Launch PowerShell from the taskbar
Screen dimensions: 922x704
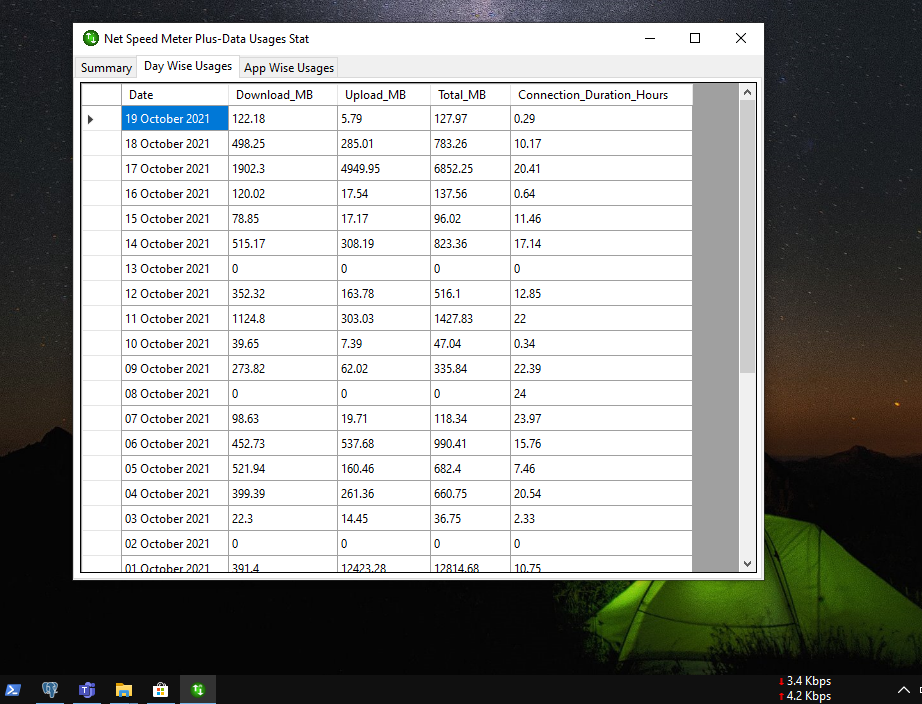13,689
